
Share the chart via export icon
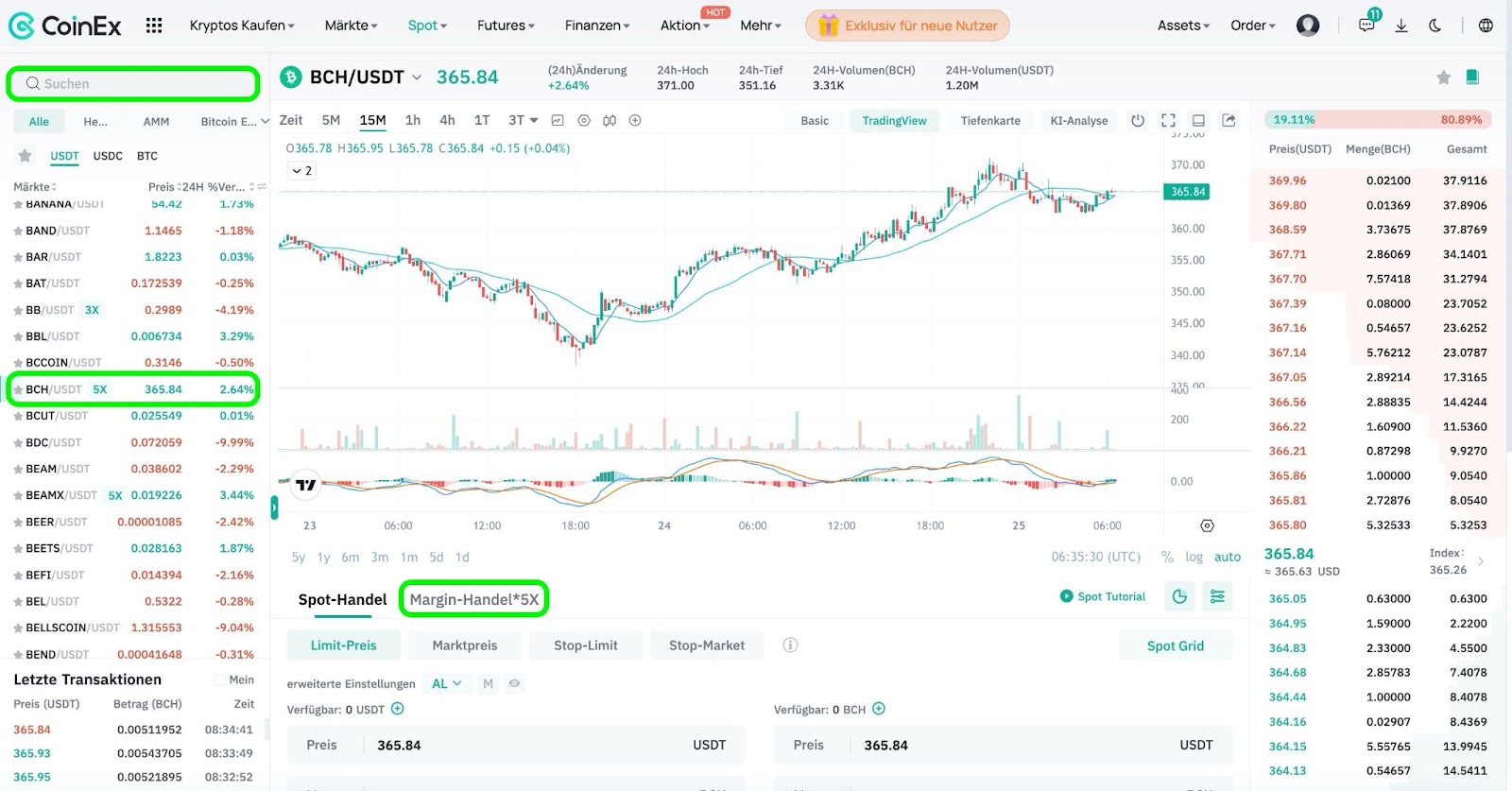point(1228,120)
